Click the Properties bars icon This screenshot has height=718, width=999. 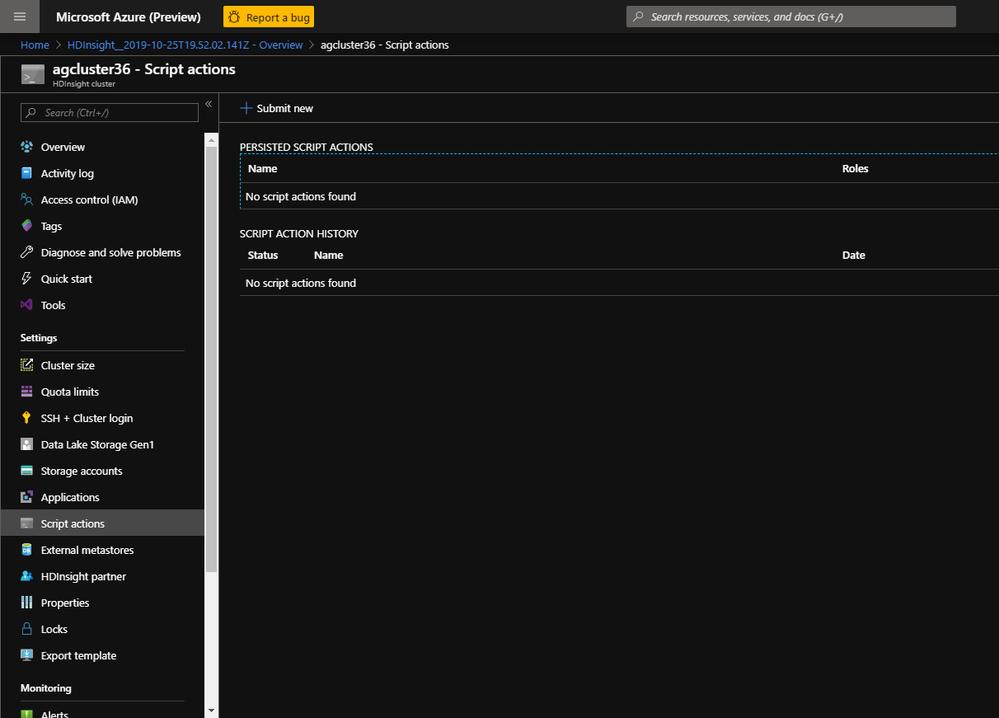point(27,602)
